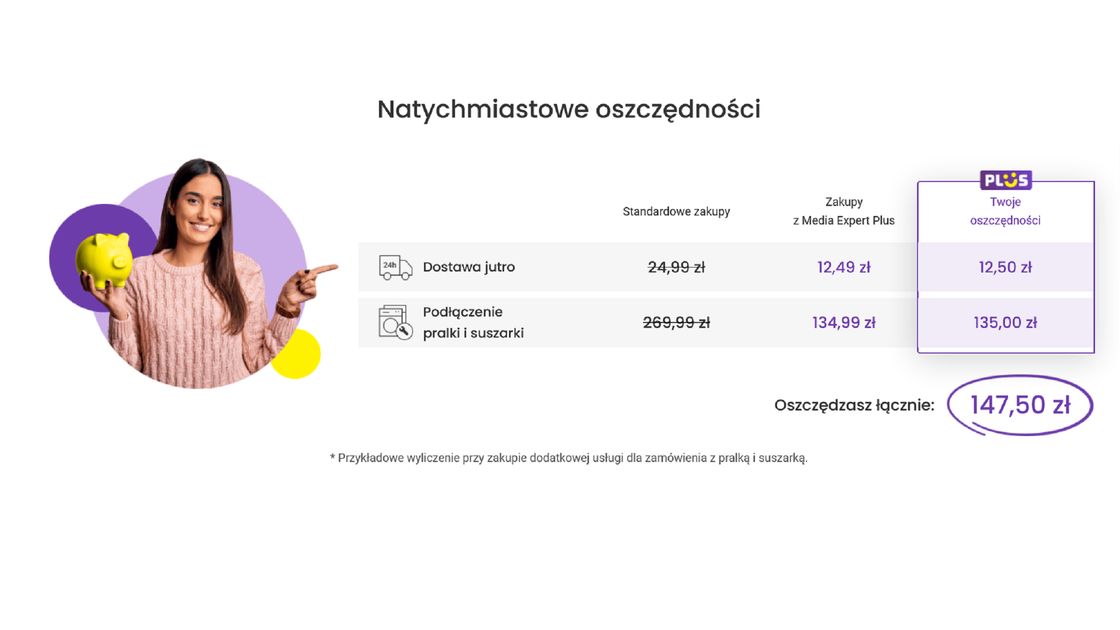Click the crossed-out price 269,99 zł
Viewport: 1120px width, 630px height.
tap(676, 322)
